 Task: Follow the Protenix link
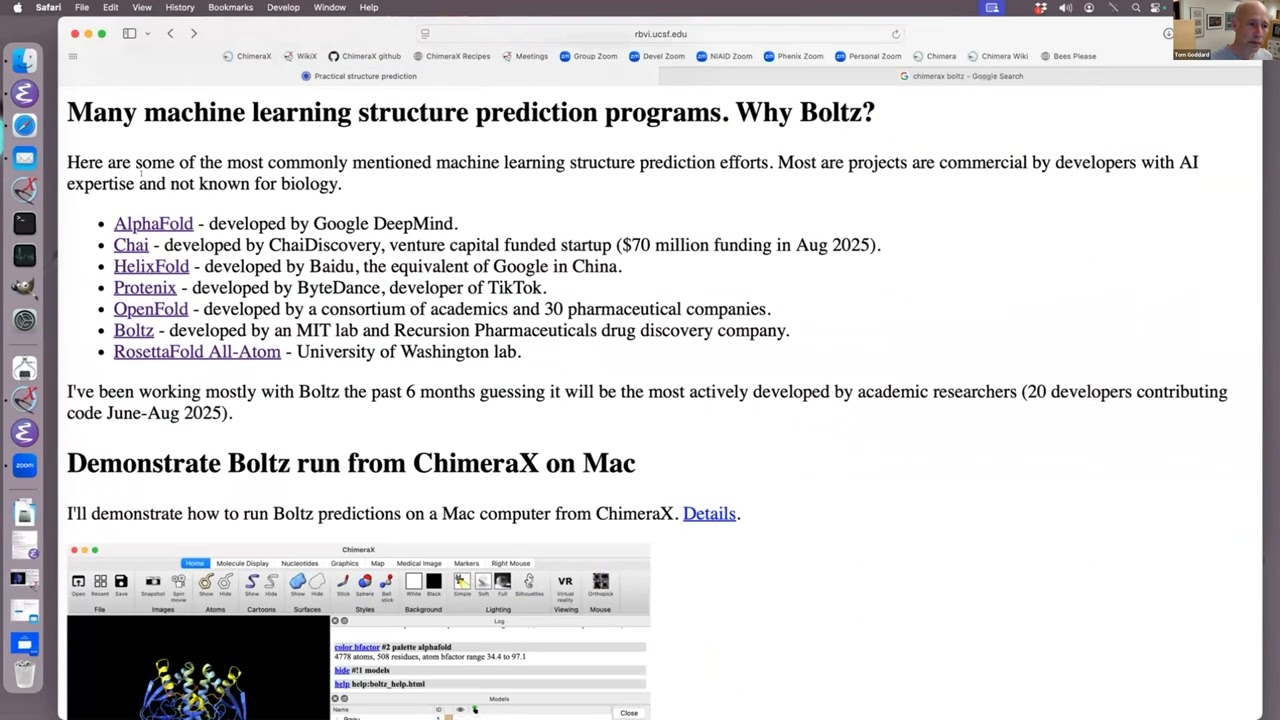point(145,288)
